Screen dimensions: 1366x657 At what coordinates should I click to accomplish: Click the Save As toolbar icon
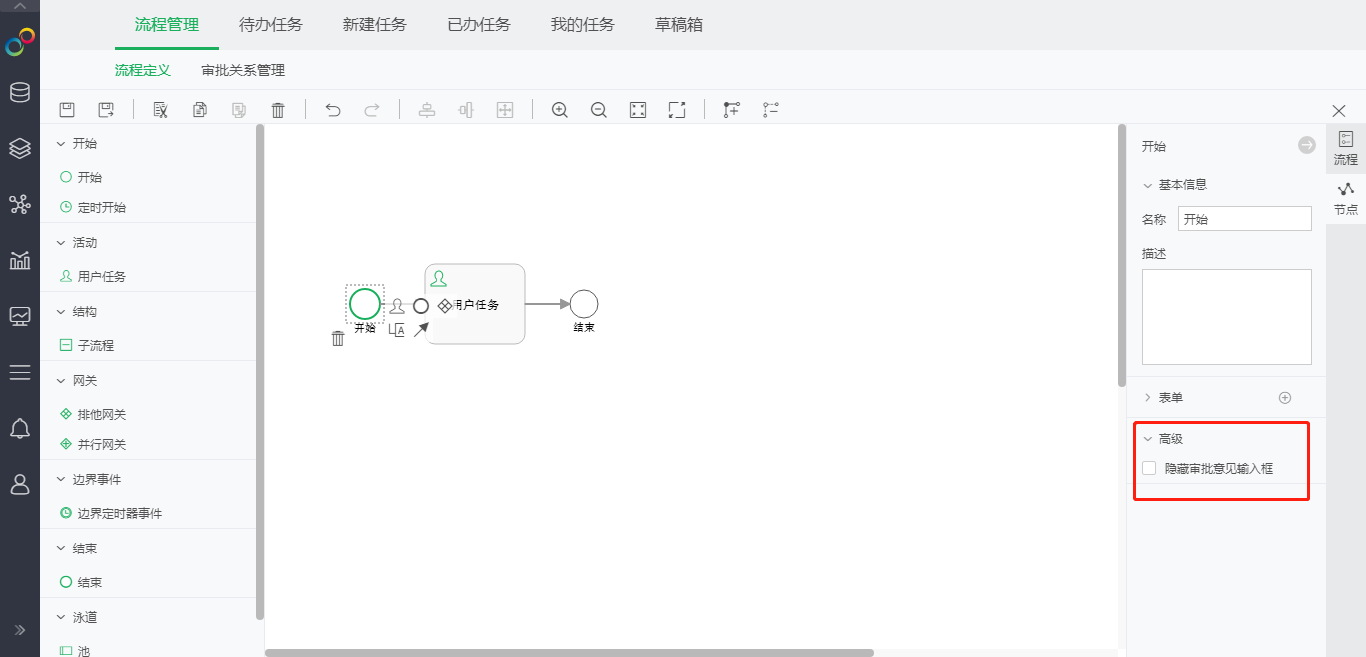[106, 110]
